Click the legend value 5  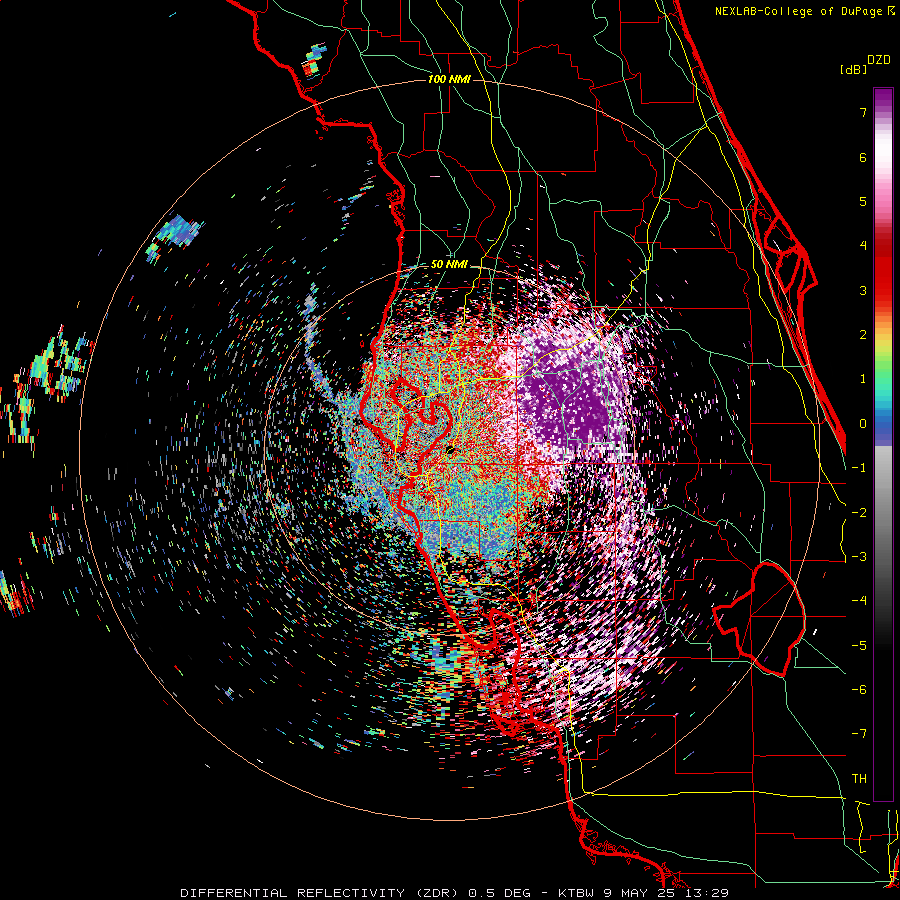(x=863, y=201)
